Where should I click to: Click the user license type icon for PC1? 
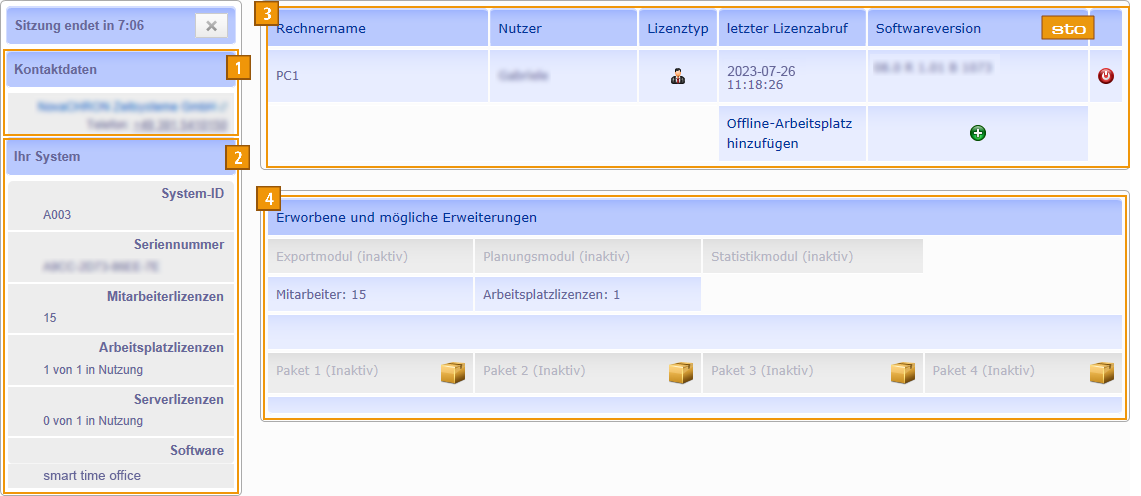click(x=677, y=76)
